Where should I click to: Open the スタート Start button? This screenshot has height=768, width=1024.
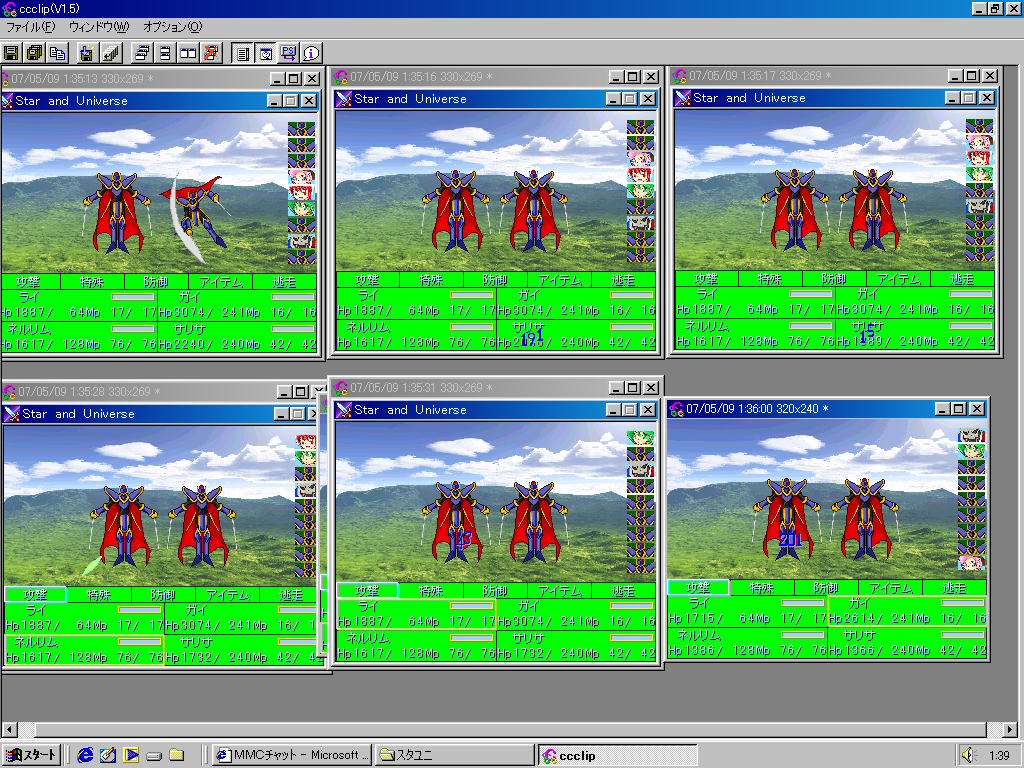click(x=32, y=755)
